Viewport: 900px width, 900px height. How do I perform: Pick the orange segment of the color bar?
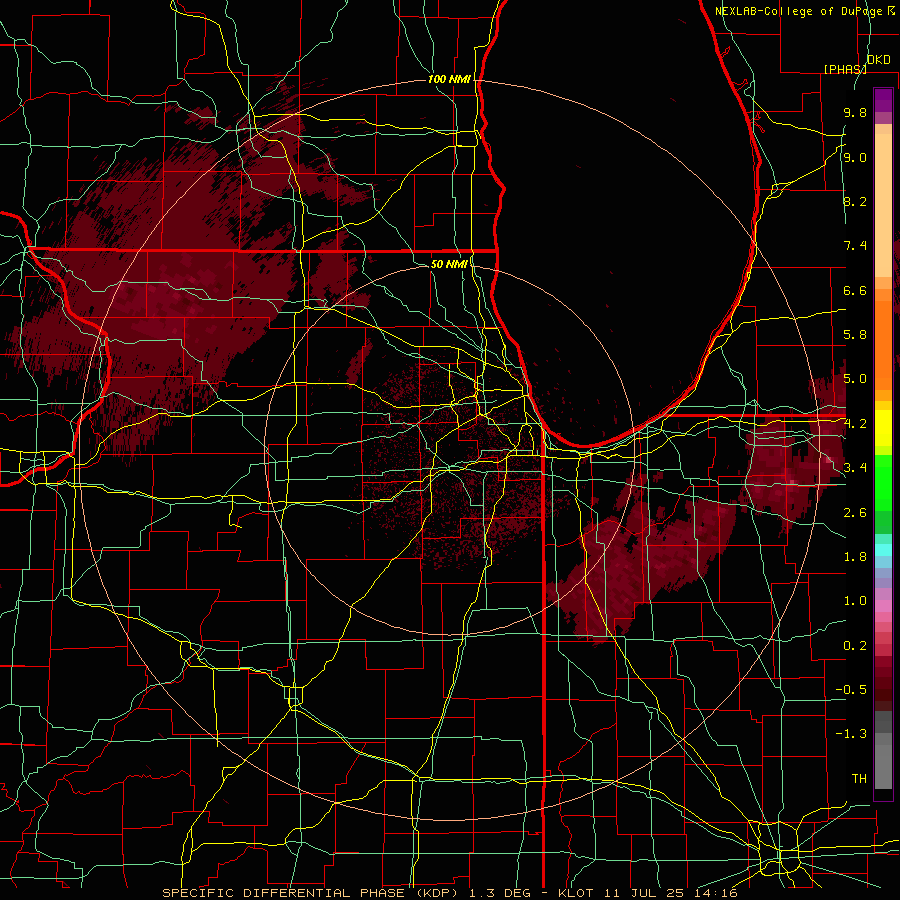click(883, 344)
